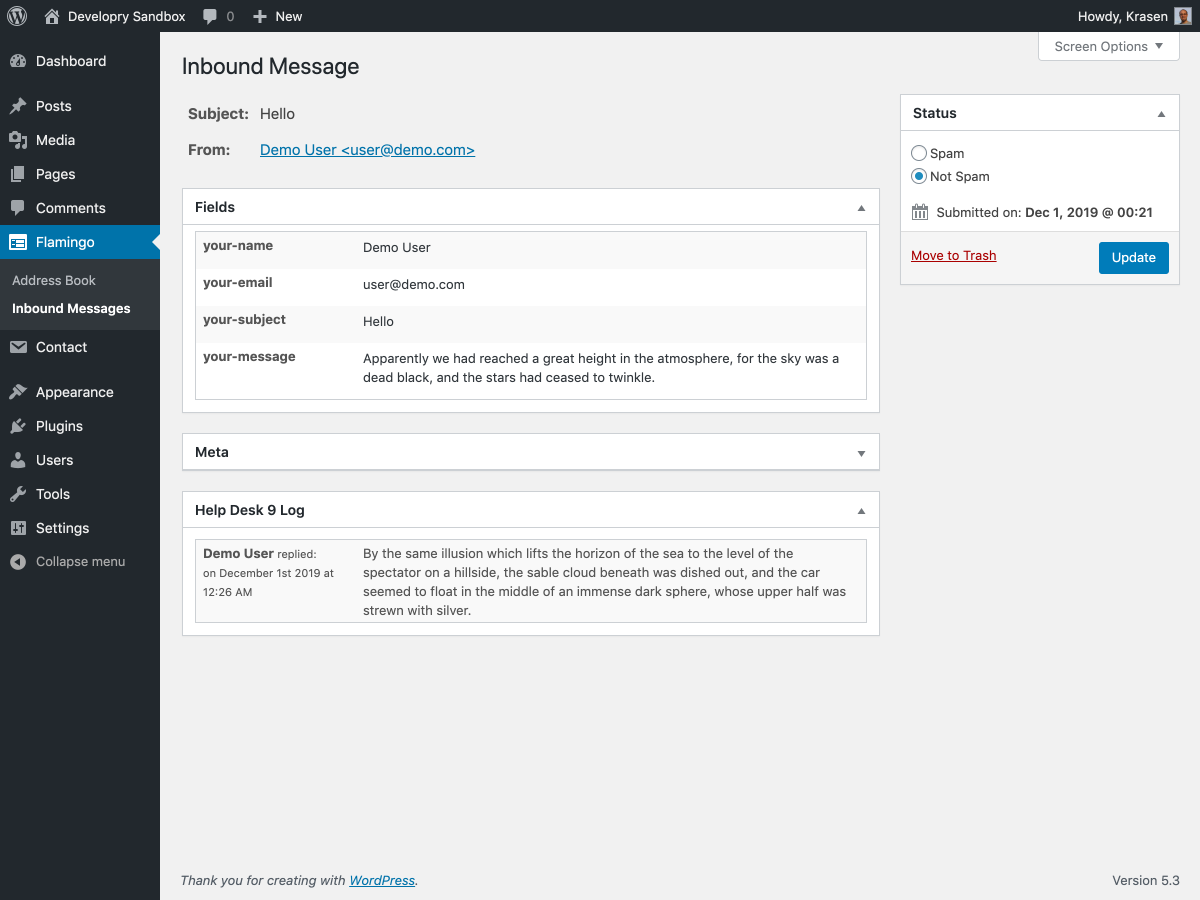Collapse the Help Desk 9 Log panel

pyautogui.click(x=861, y=511)
